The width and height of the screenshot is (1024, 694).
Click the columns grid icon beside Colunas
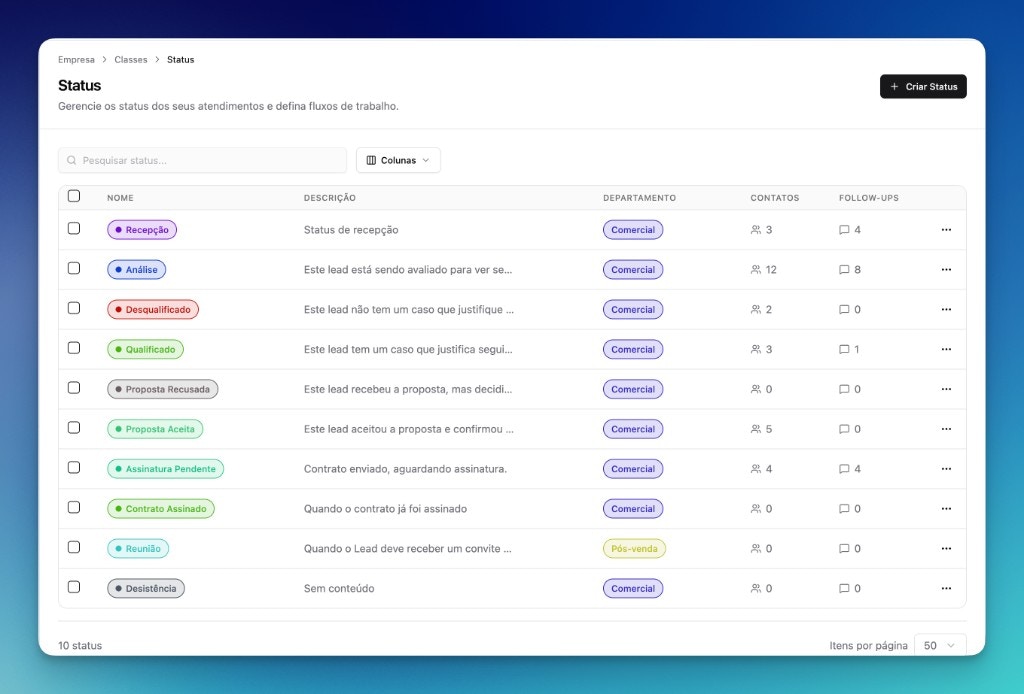coord(372,160)
